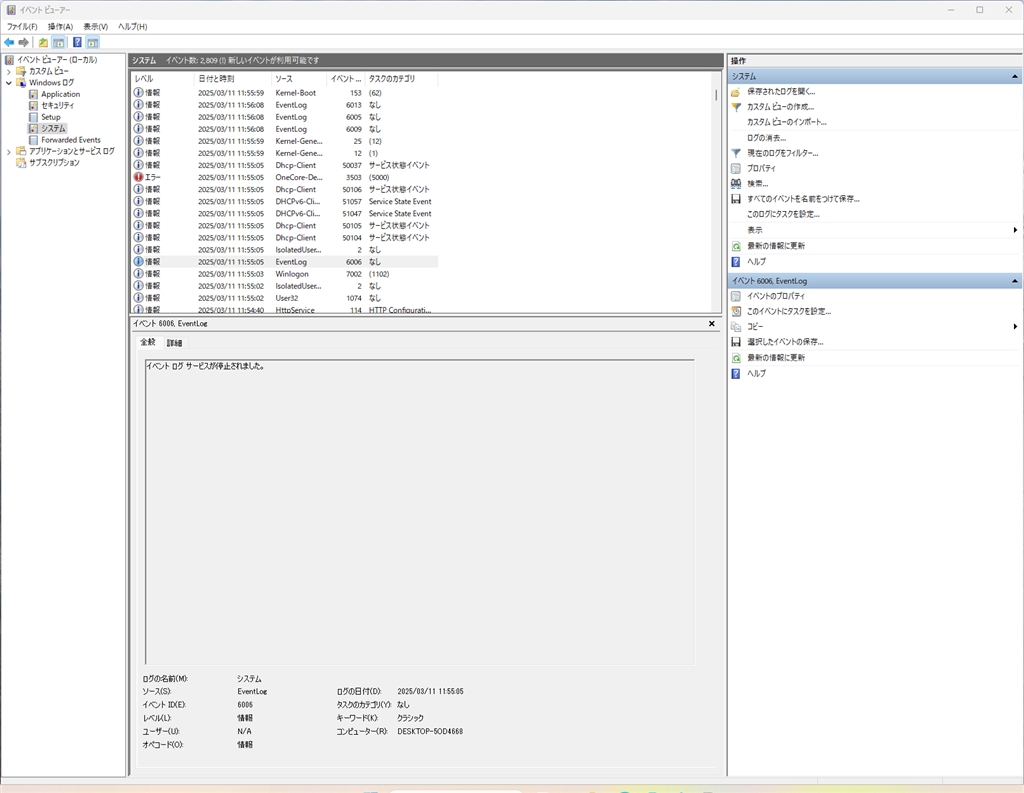Open the コピー submenu arrow
Image resolution: width=1024 pixels, height=793 pixels.
1015,327
